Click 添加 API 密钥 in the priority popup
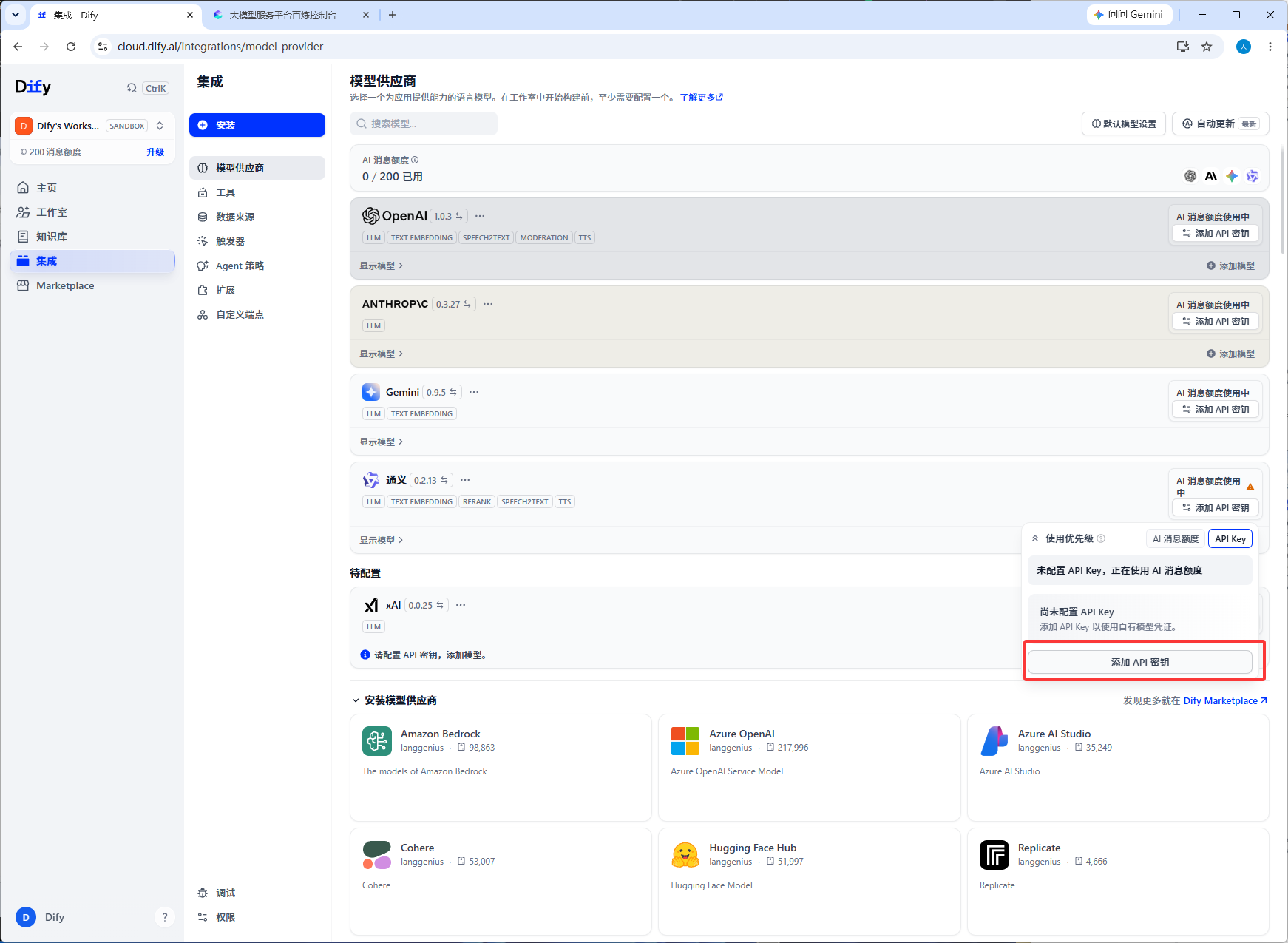Screen dimensions: 1288x943 point(1139,662)
